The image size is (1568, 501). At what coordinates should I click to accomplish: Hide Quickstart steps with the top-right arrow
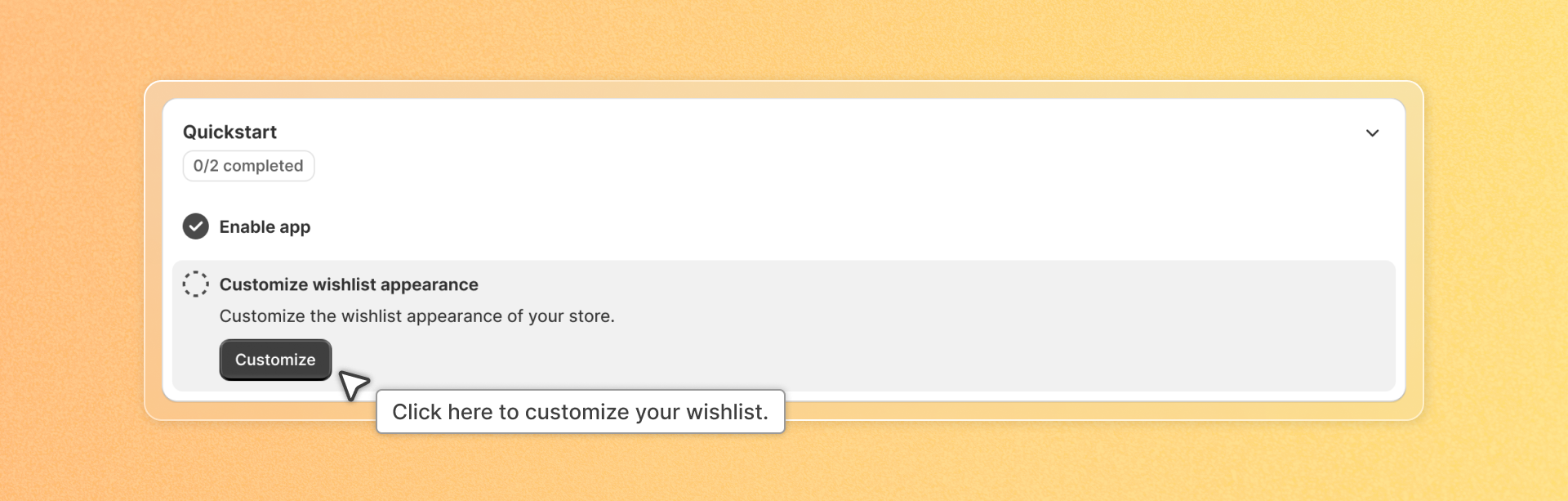click(x=1372, y=133)
